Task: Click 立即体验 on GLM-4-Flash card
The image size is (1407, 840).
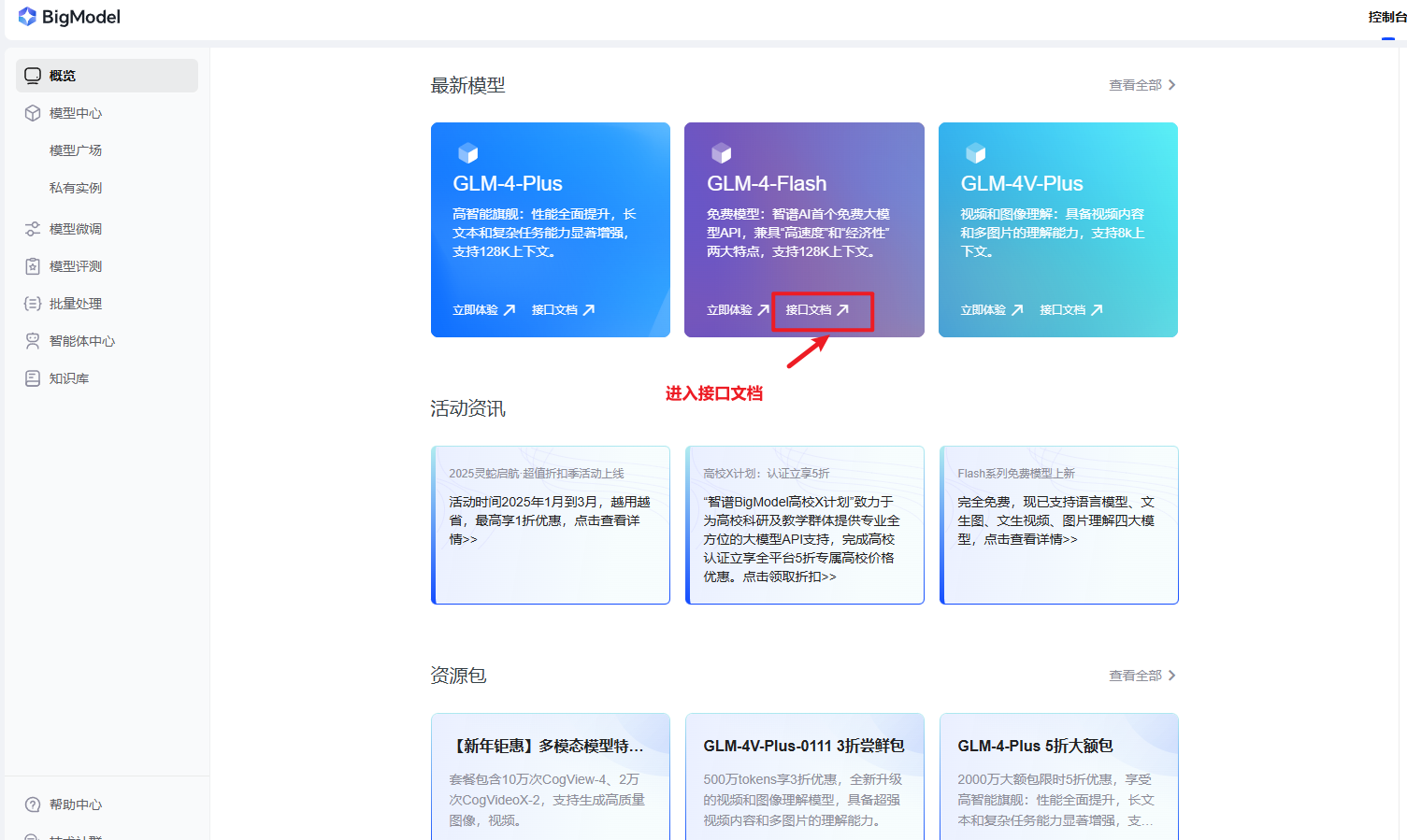Action: pos(729,310)
